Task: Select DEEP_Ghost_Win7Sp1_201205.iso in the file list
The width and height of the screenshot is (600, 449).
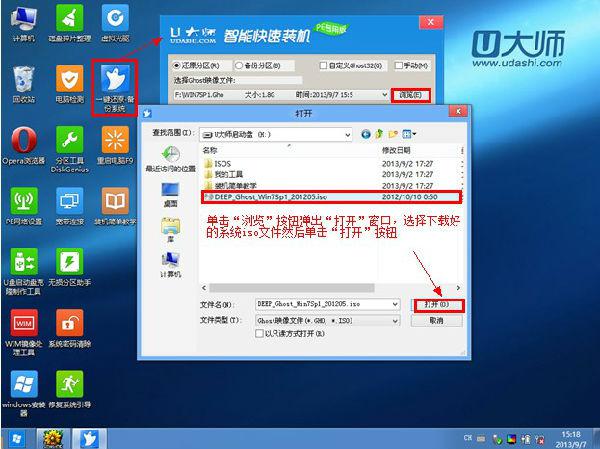Action: (x=331, y=197)
